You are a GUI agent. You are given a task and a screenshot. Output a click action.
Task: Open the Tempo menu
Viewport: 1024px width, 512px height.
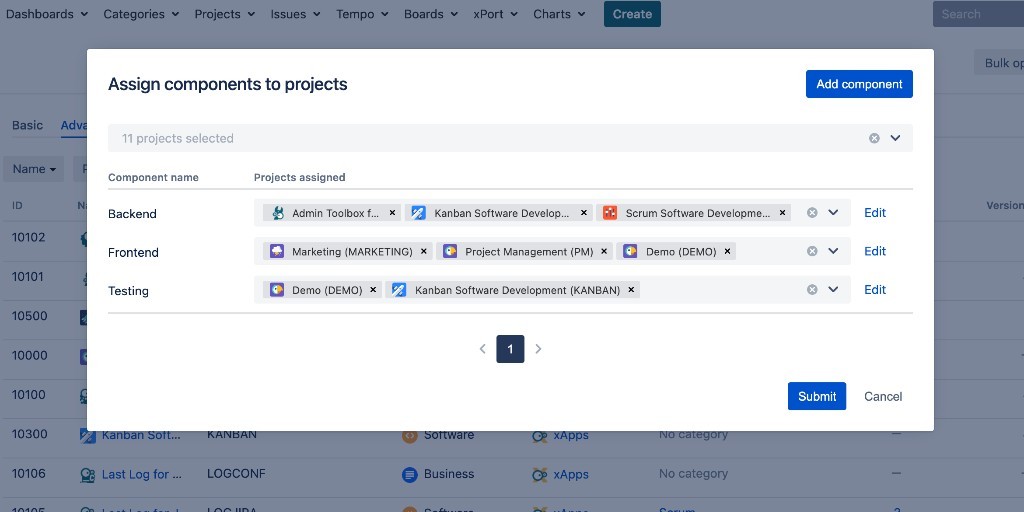pyautogui.click(x=362, y=14)
